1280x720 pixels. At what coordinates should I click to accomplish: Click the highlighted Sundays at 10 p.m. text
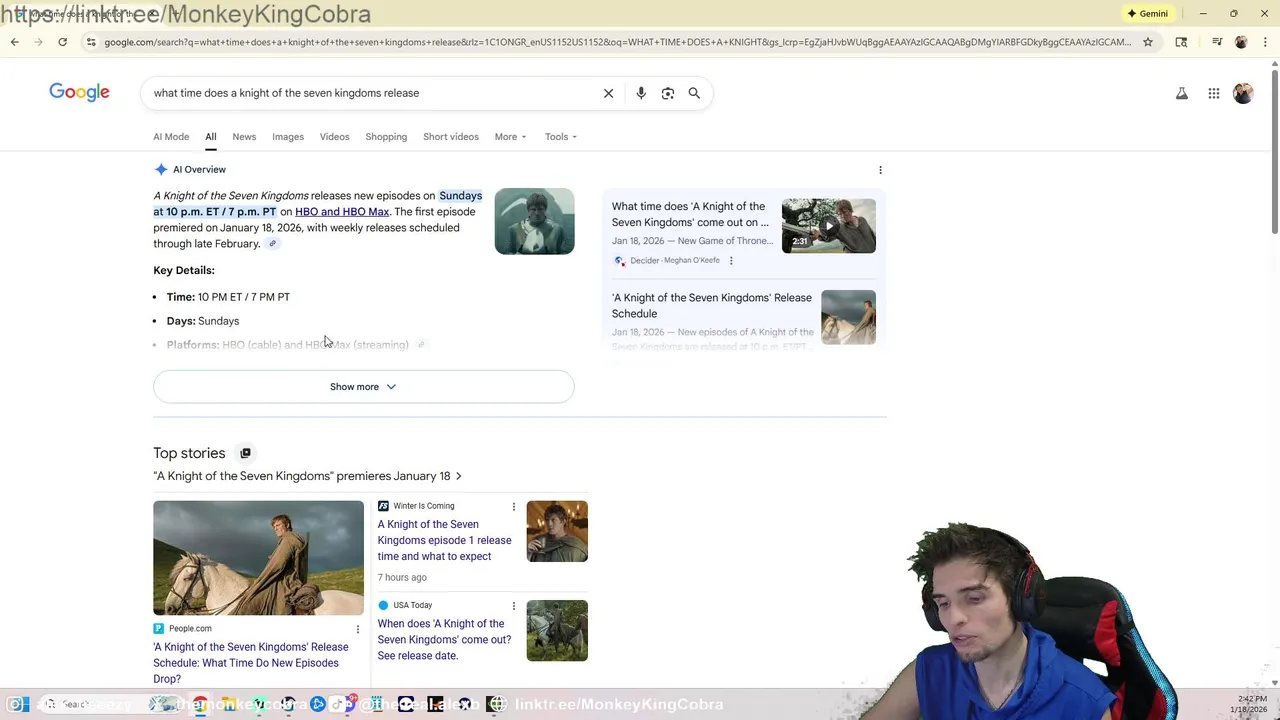[x=317, y=204]
